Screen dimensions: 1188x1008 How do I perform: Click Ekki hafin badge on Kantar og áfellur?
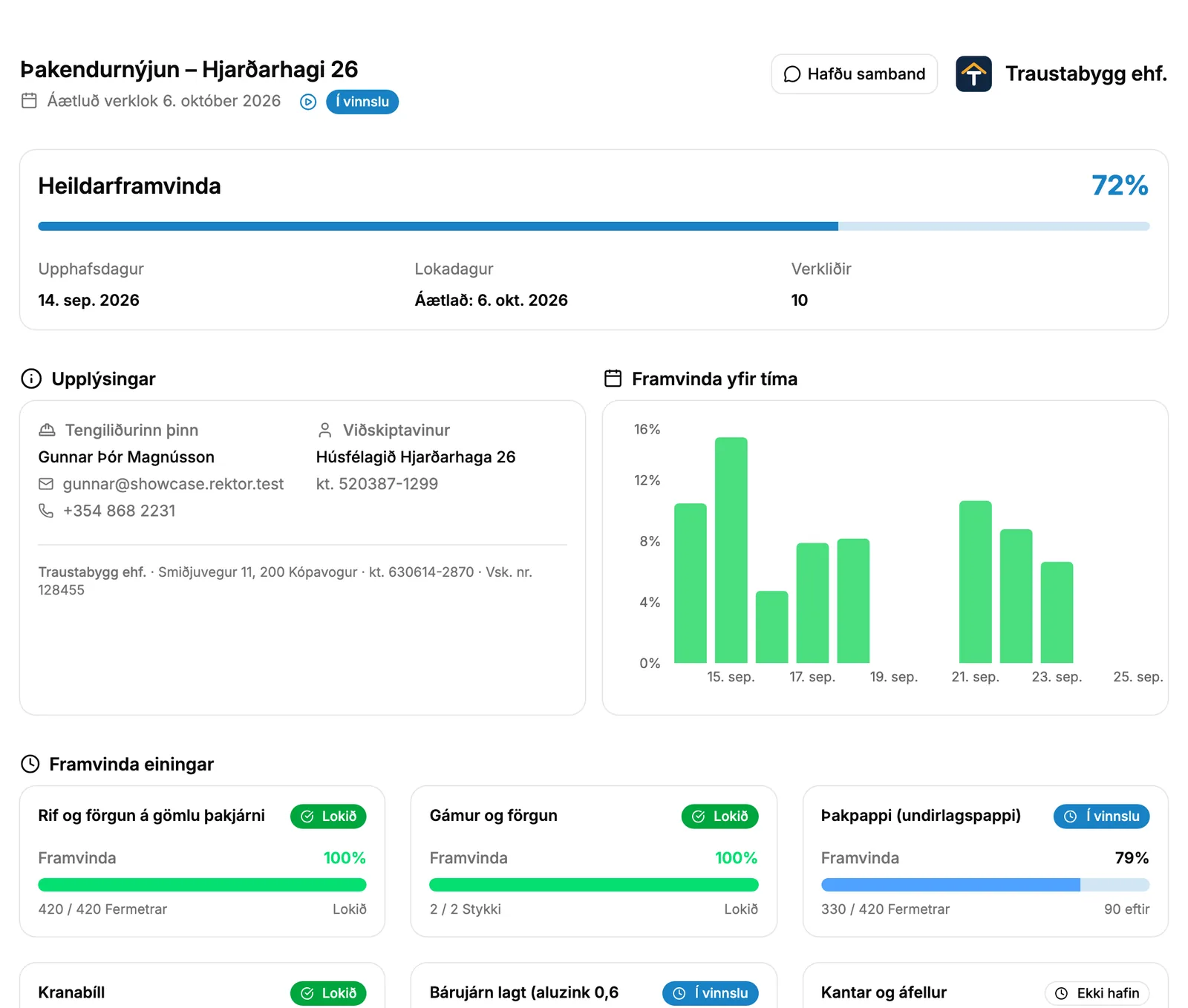[x=1097, y=993]
